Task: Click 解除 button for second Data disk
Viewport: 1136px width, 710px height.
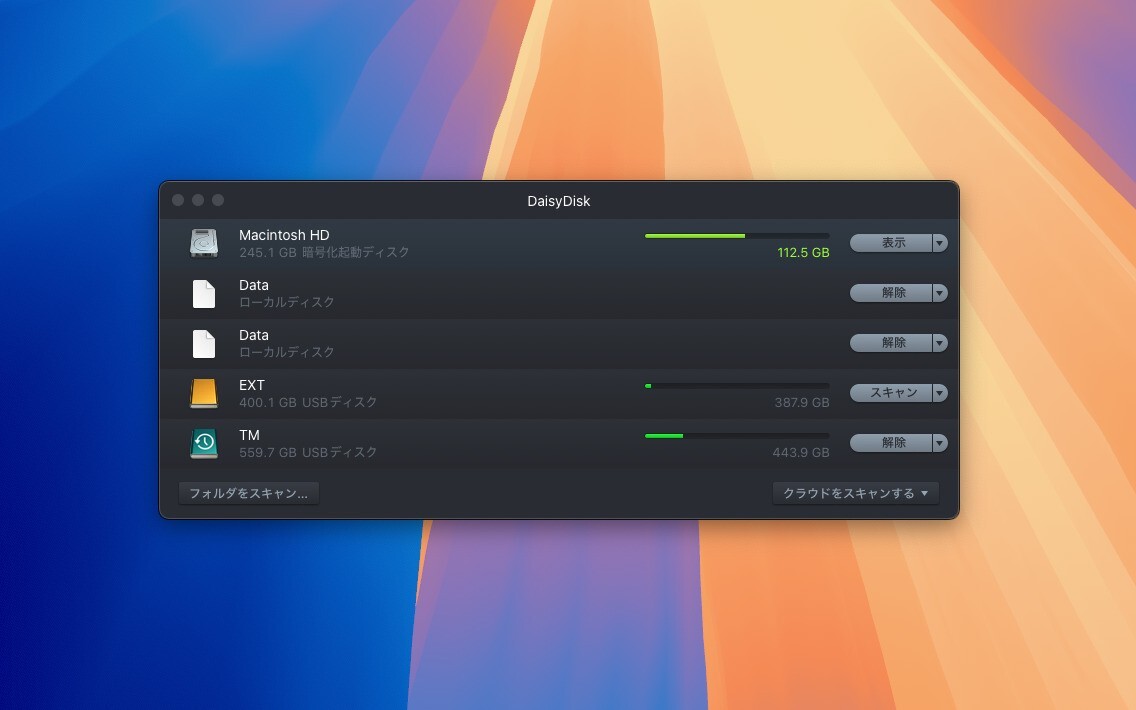Action: [891, 343]
